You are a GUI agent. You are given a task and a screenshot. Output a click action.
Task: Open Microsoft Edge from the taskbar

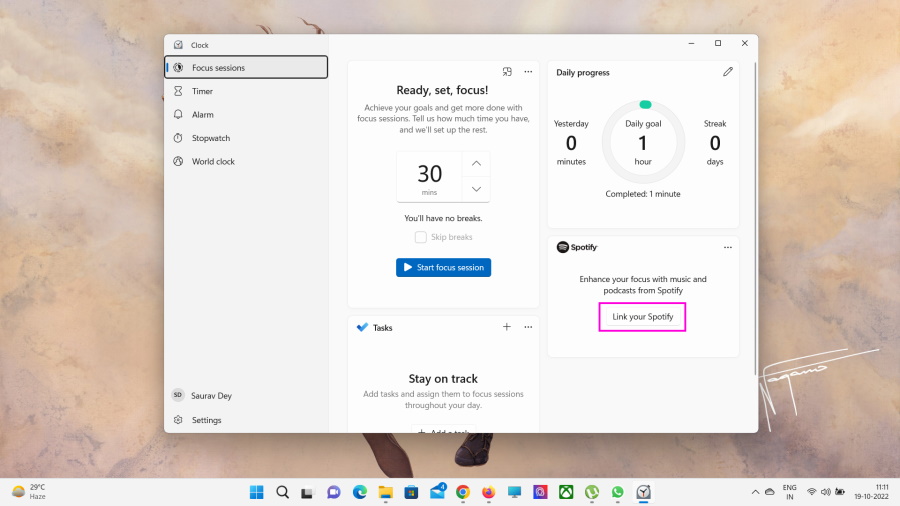tap(359, 492)
